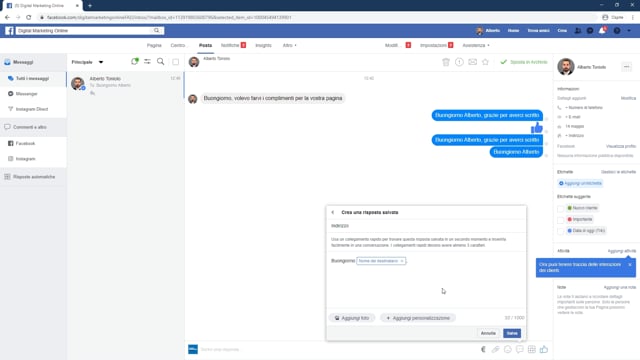Click Aggiungi attività link
The width and height of the screenshot is (640, 360).
[x=622, y=251]
